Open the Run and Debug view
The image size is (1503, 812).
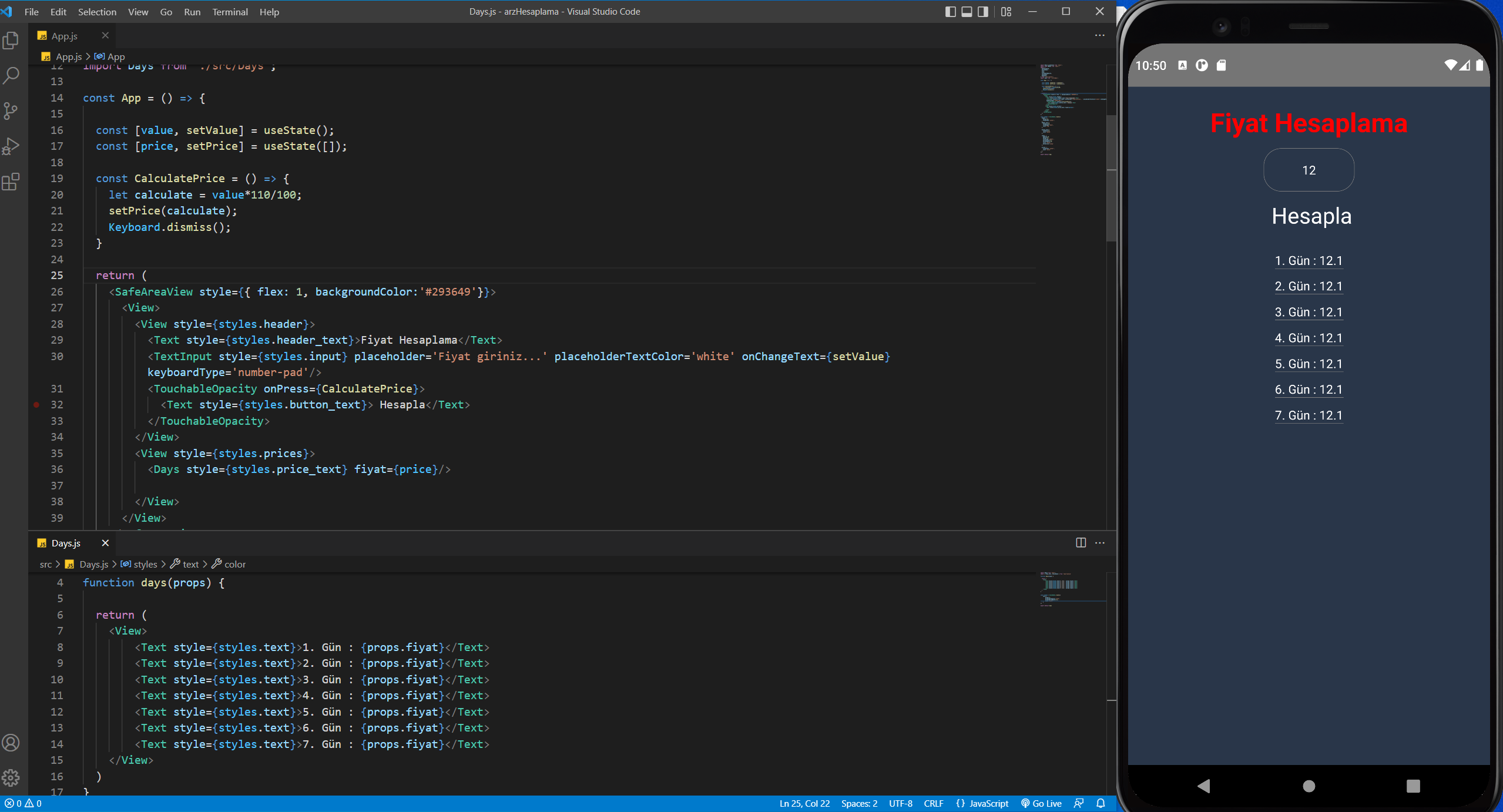11,146
